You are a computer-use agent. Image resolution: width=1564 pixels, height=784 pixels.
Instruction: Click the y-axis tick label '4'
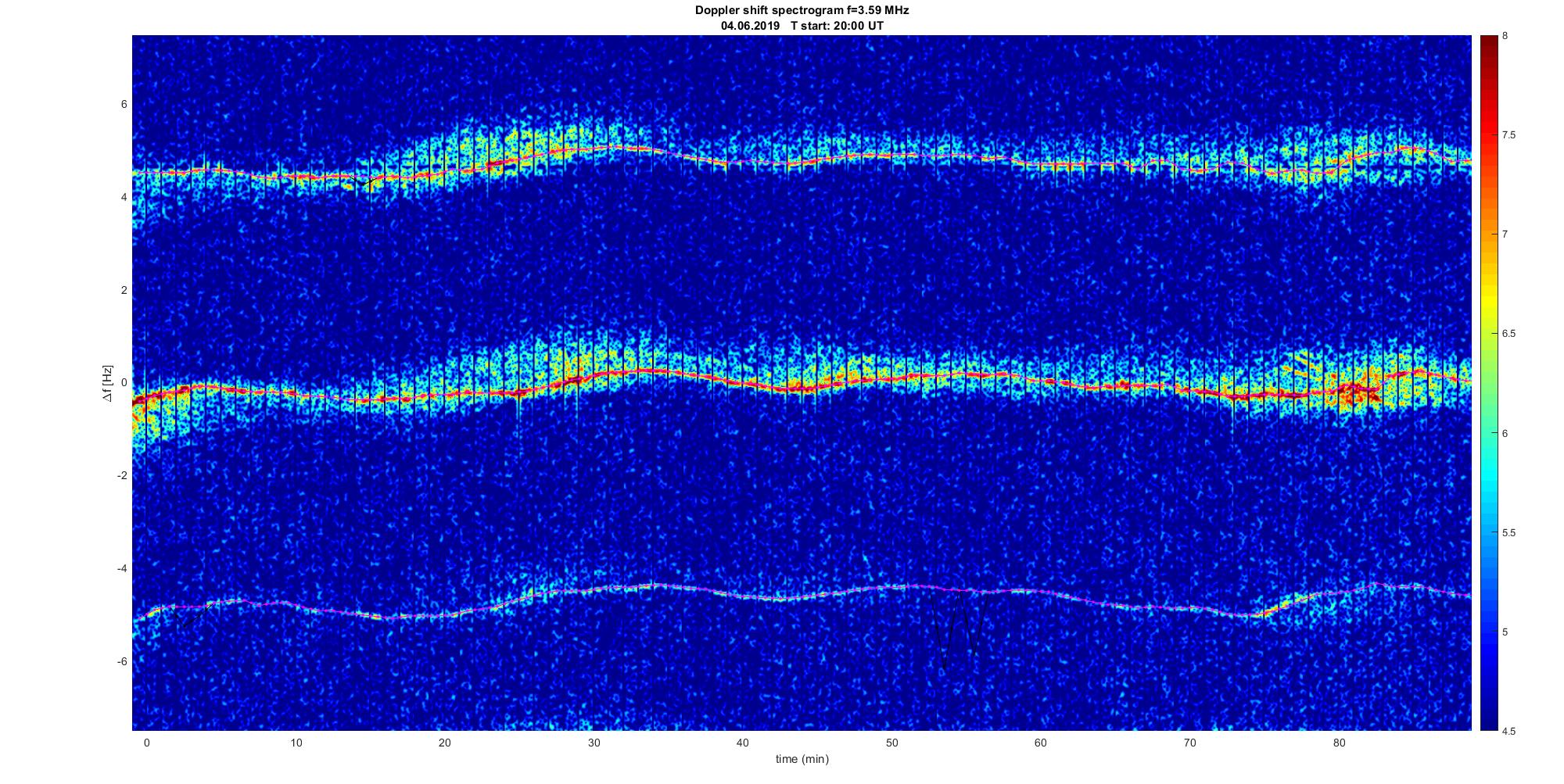coord(124,198)
